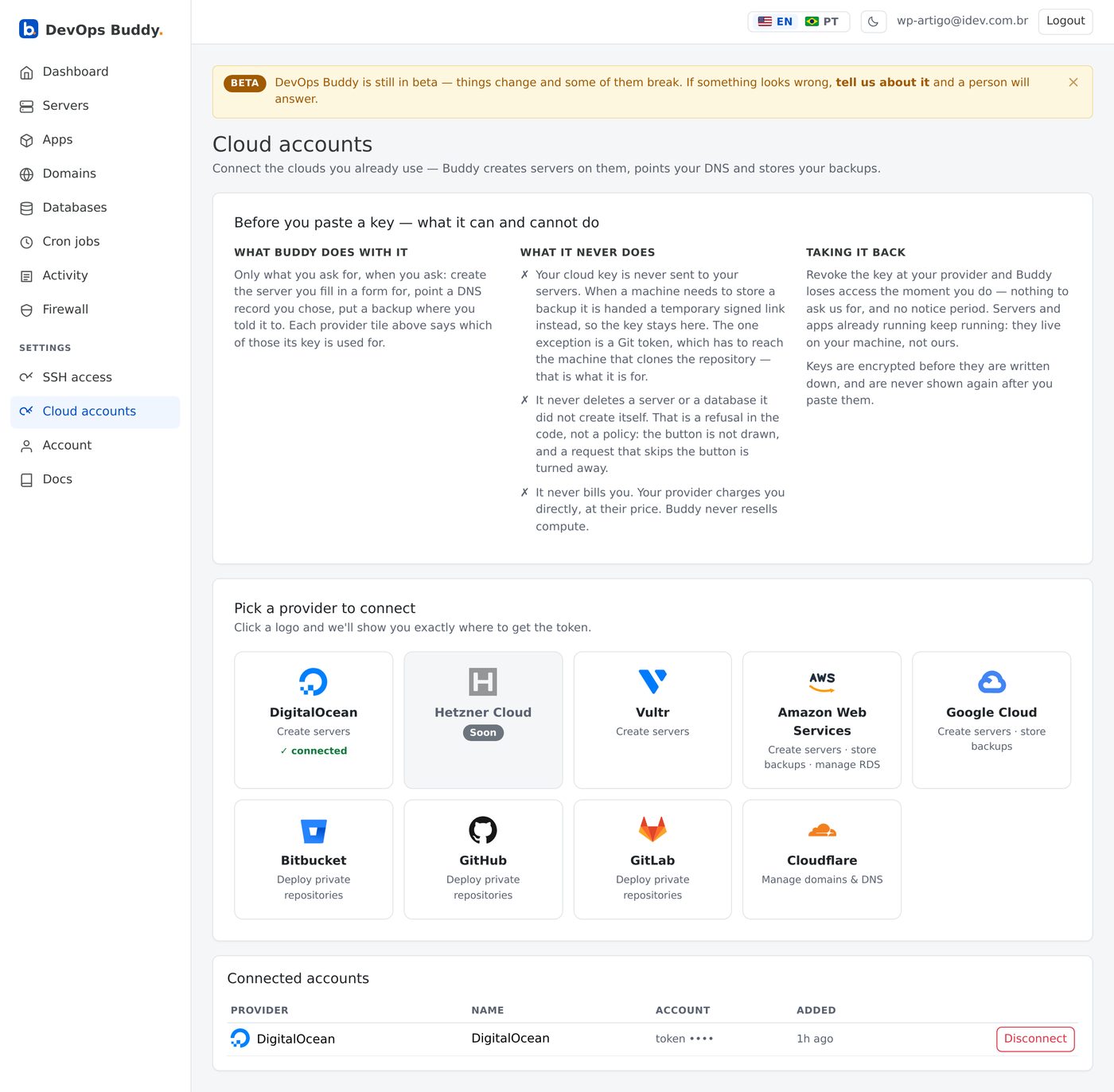Click the Domains globe icon
The image size is (1114, 1092).
point(26,174)
